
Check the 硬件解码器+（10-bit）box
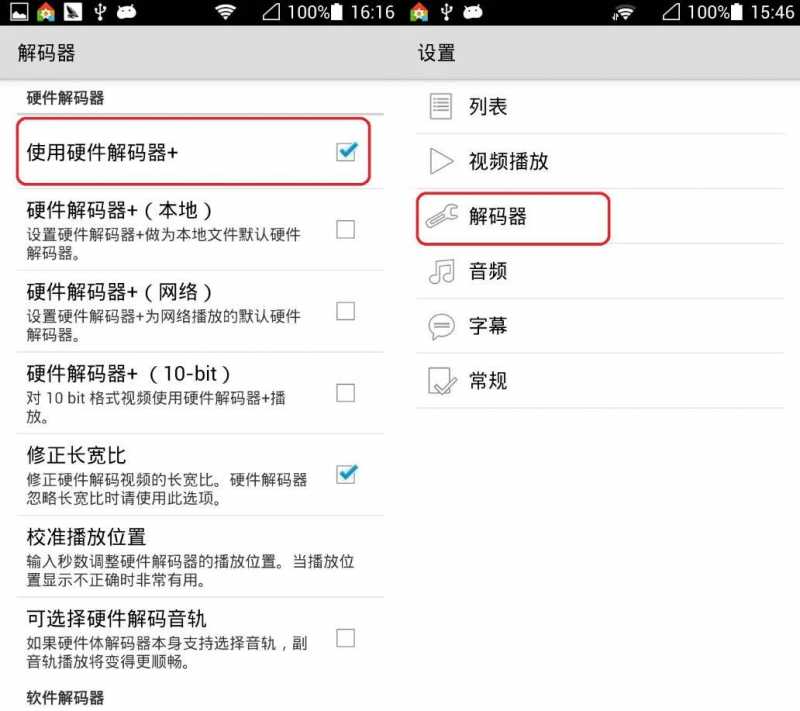pos(345,393)
